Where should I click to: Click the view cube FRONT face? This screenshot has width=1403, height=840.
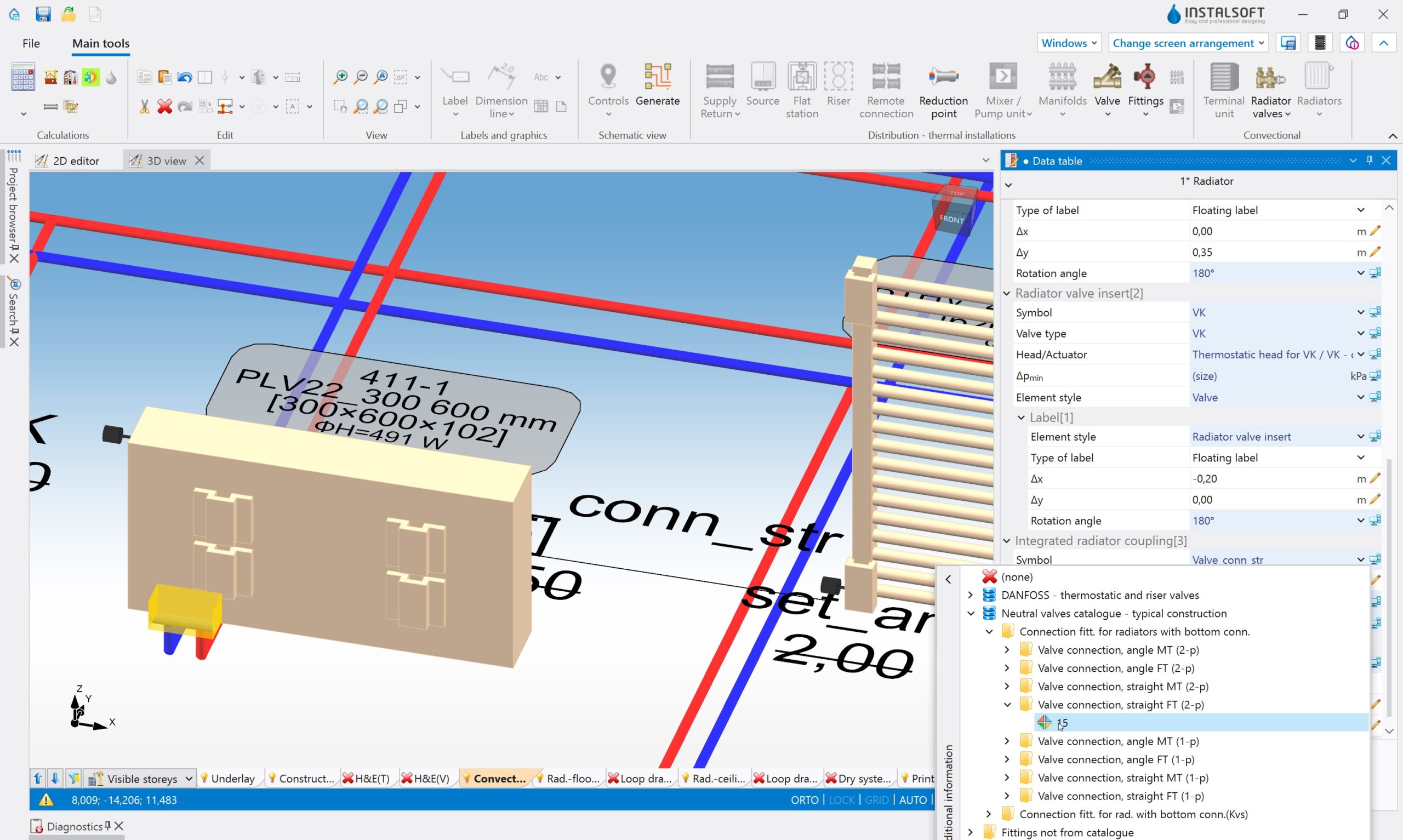(x=952, y=219)
